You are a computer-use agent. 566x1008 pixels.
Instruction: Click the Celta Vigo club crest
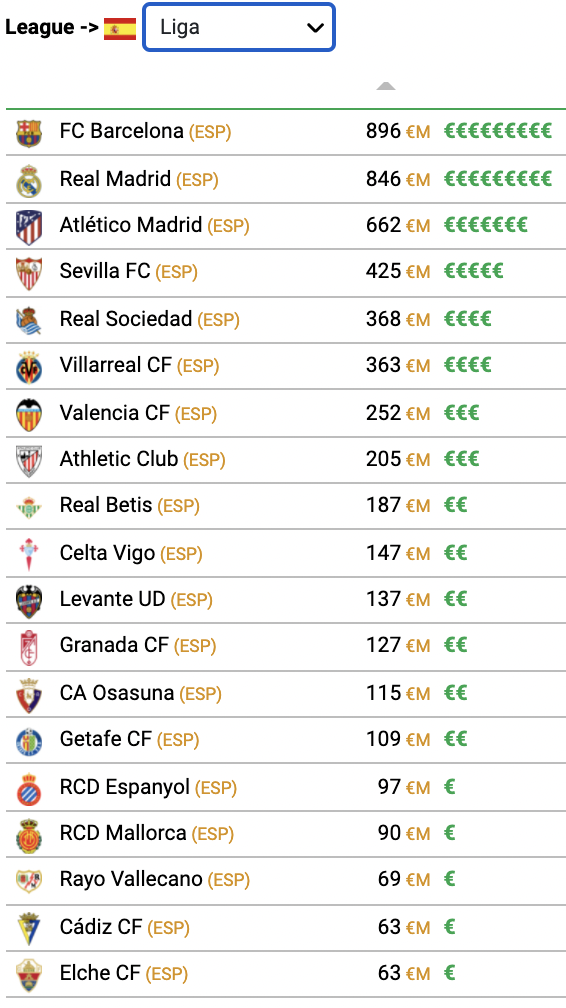coord(29,554)
